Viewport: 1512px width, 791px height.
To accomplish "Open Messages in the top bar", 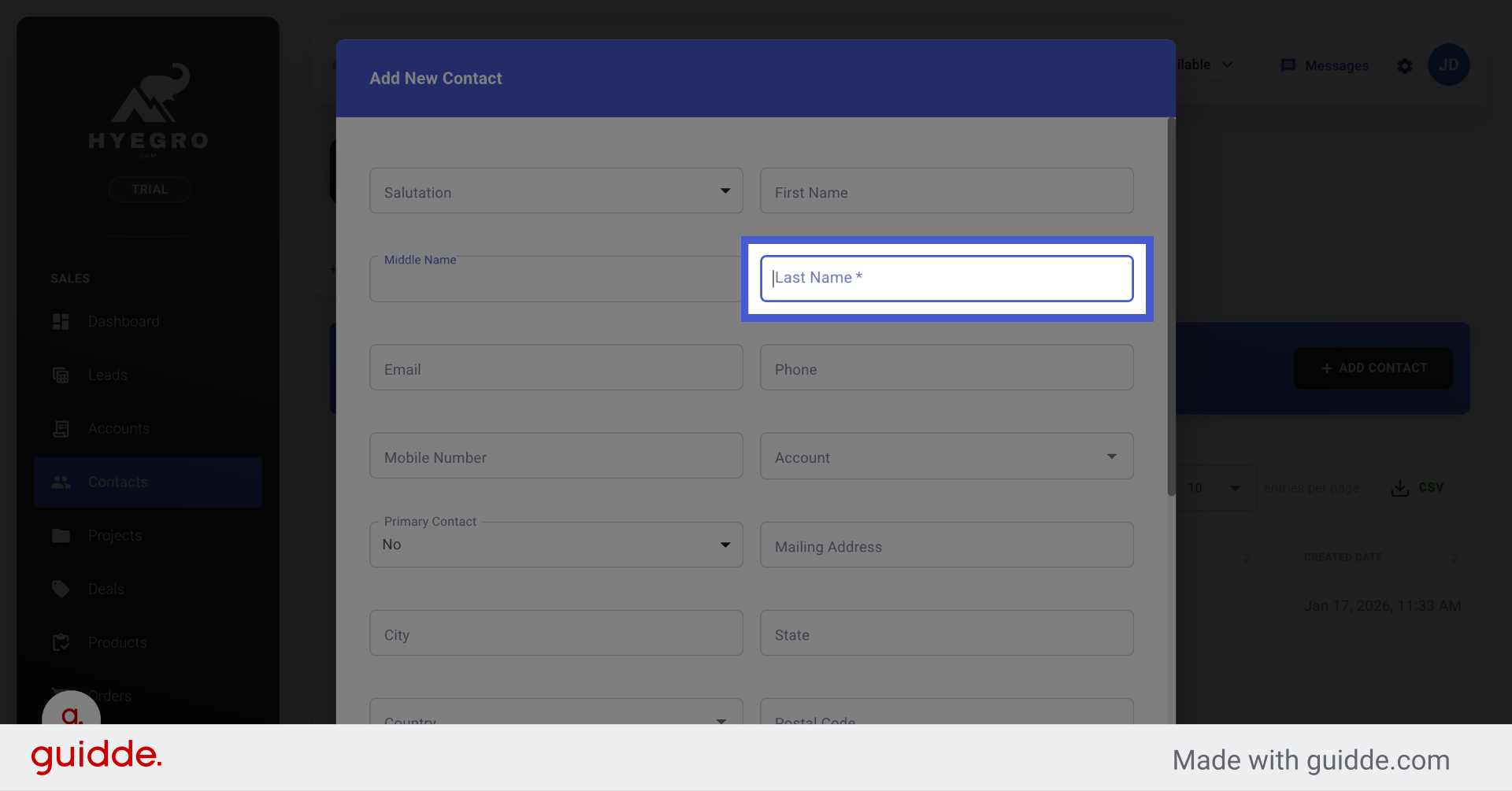I will click(x=1325, y=65).
